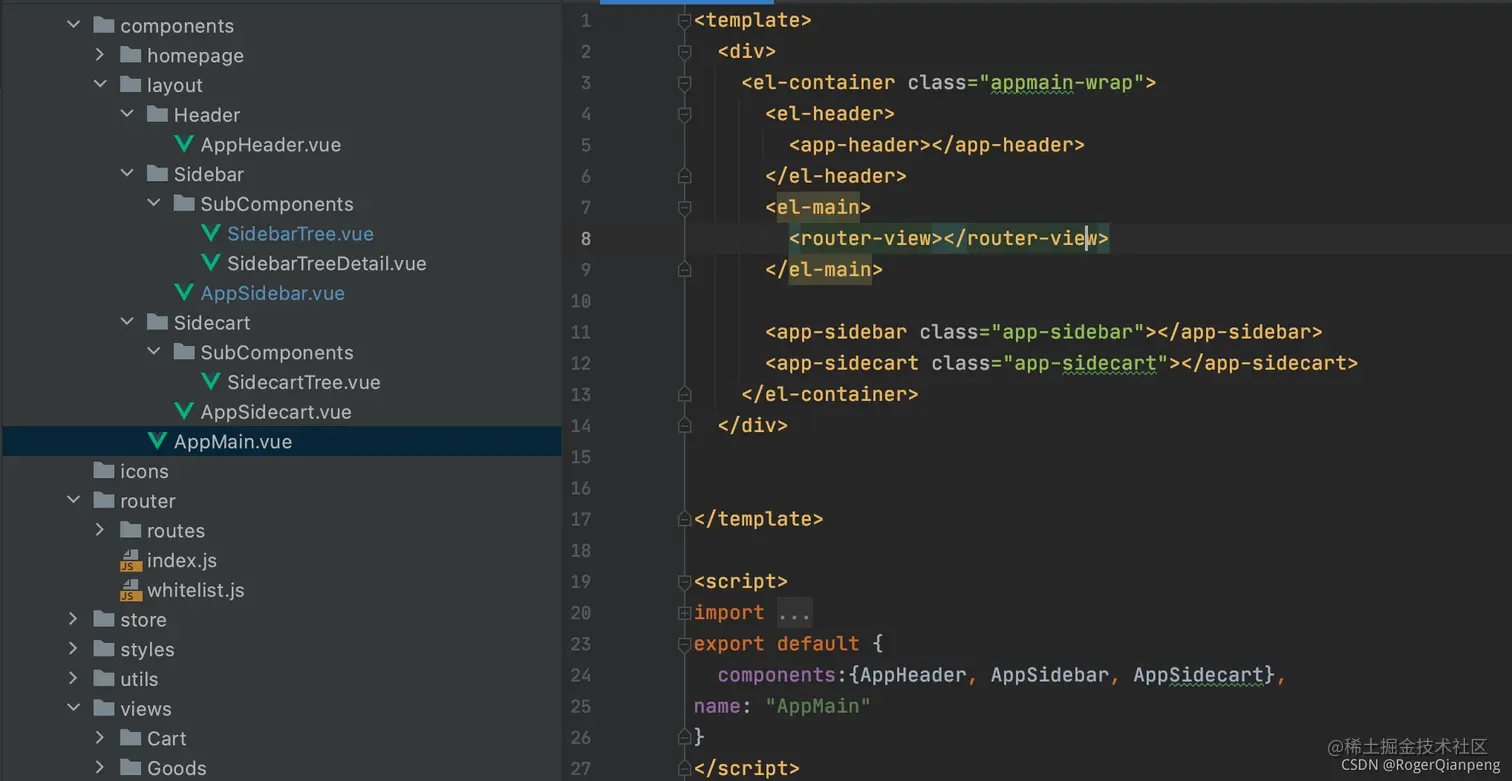Expand the homepage folder with its chevron
1512x781 pixels.
[100, 55]
